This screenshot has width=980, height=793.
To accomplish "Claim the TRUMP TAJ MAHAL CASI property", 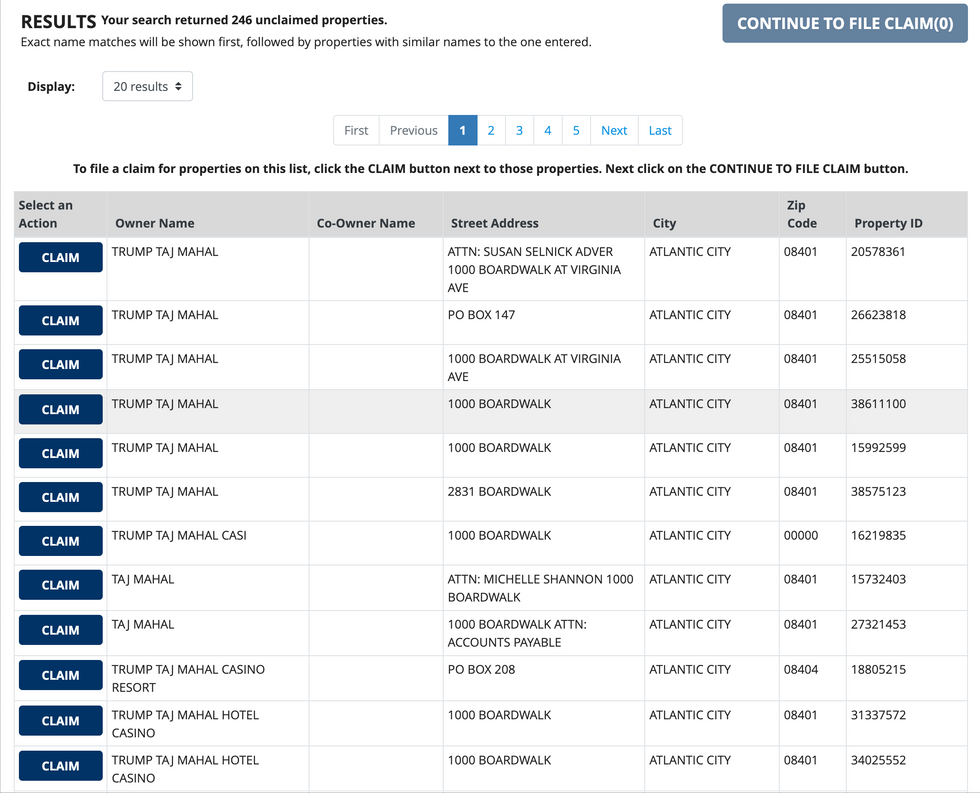I will coord(61,541).
